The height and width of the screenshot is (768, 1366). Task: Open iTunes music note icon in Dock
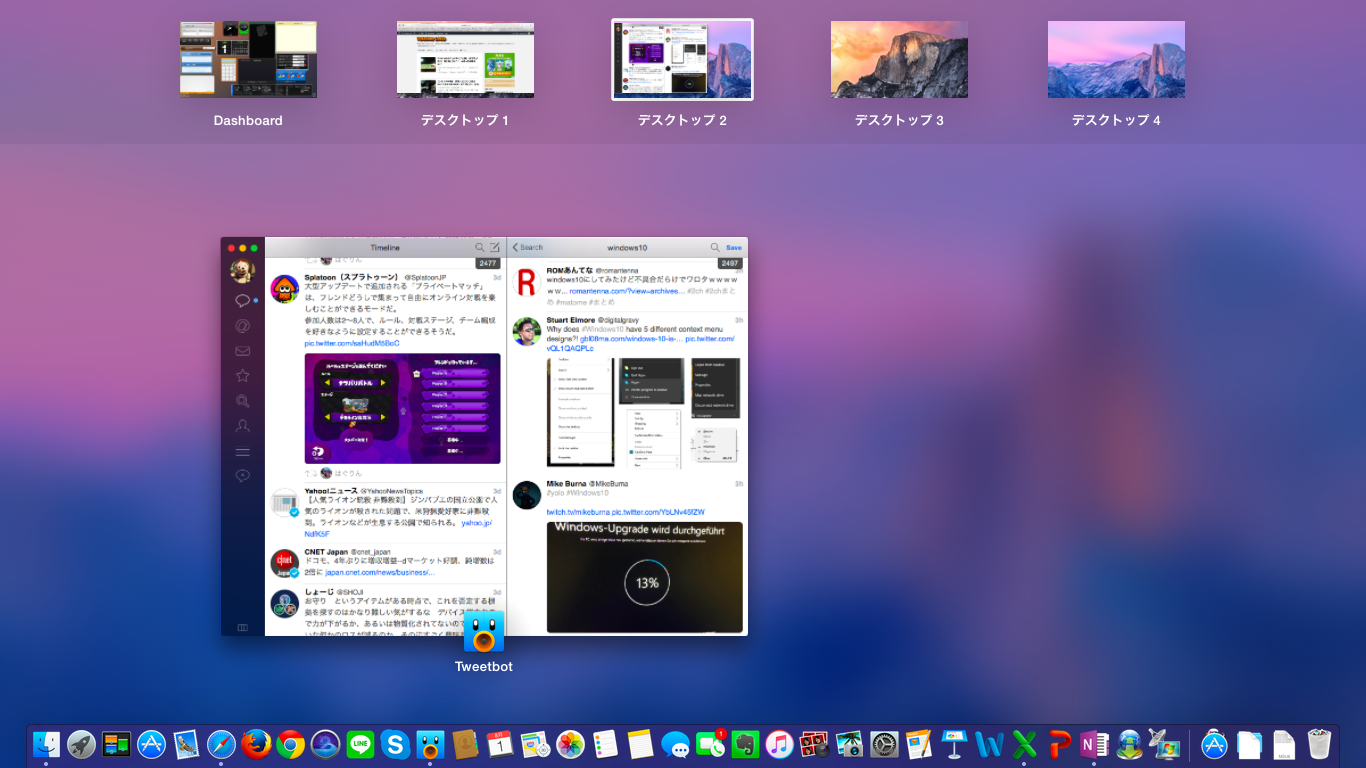(x=780, y=744)
